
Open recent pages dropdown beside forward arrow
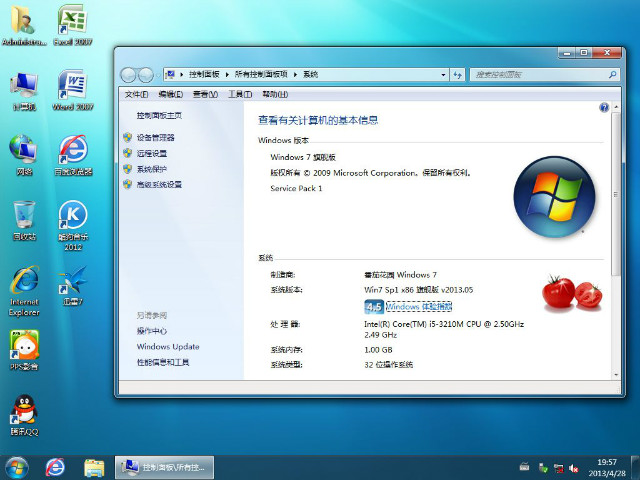click(158, 75)
